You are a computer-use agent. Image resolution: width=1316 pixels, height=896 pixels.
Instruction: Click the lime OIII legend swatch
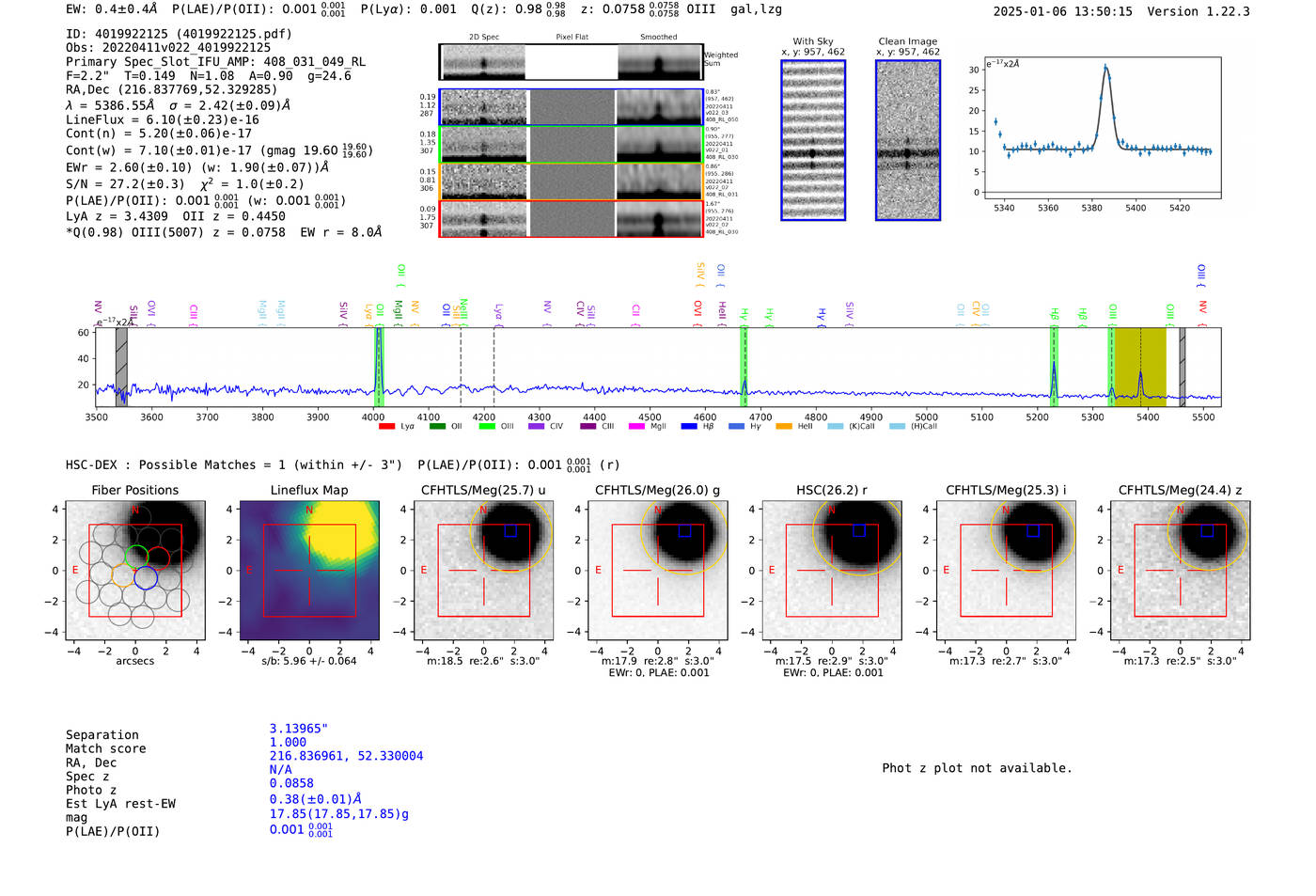487,427
